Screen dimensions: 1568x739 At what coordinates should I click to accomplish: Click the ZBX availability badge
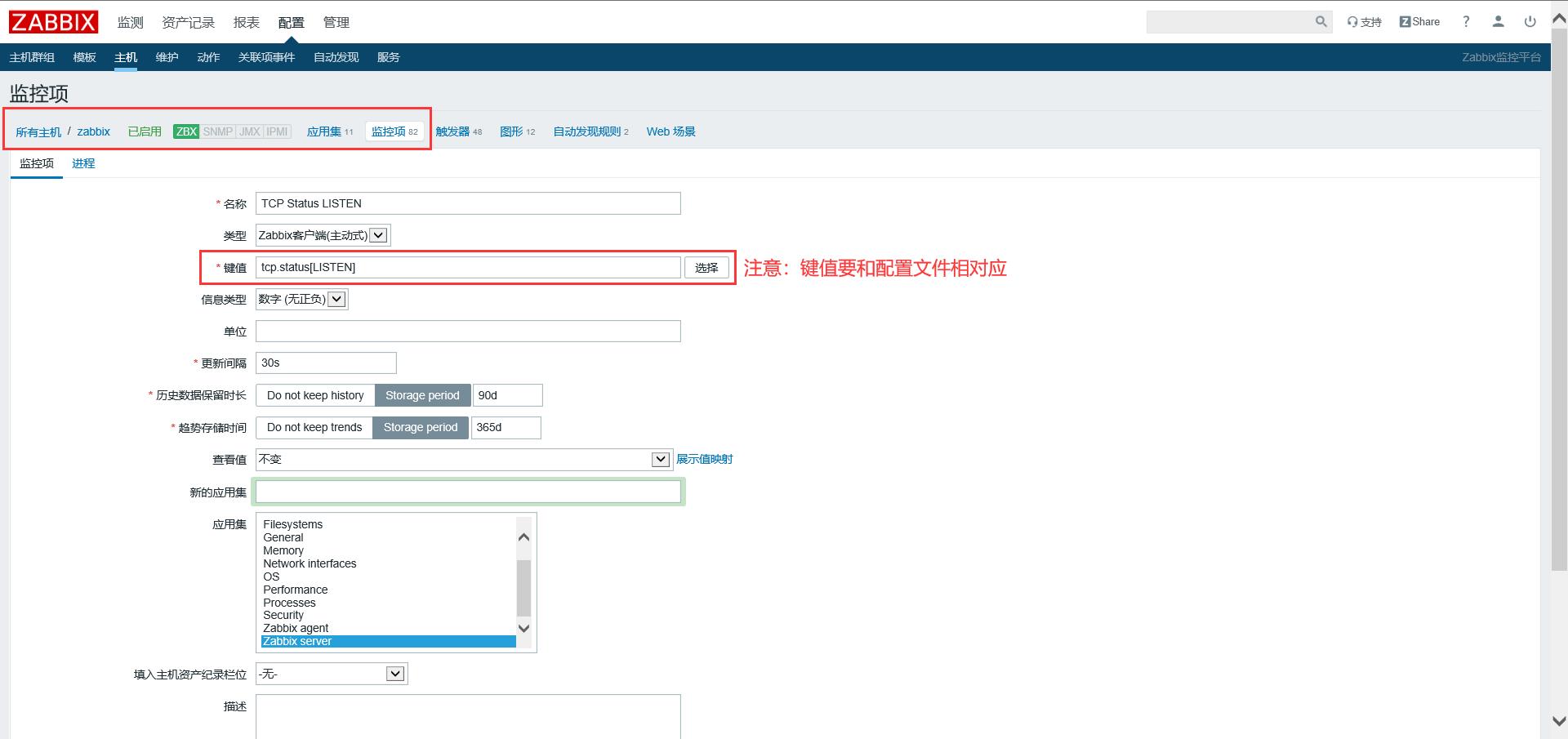click(186, 131)
